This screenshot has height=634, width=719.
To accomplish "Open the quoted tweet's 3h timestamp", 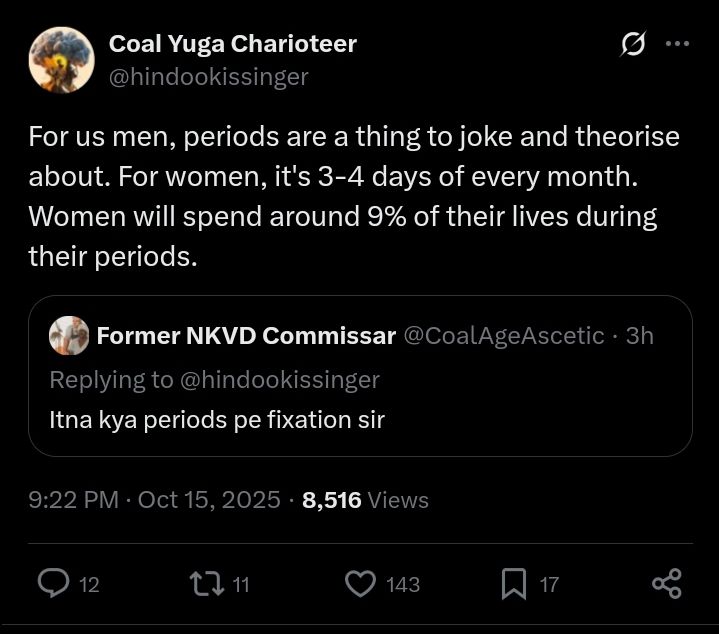I will tap(639, 336).
